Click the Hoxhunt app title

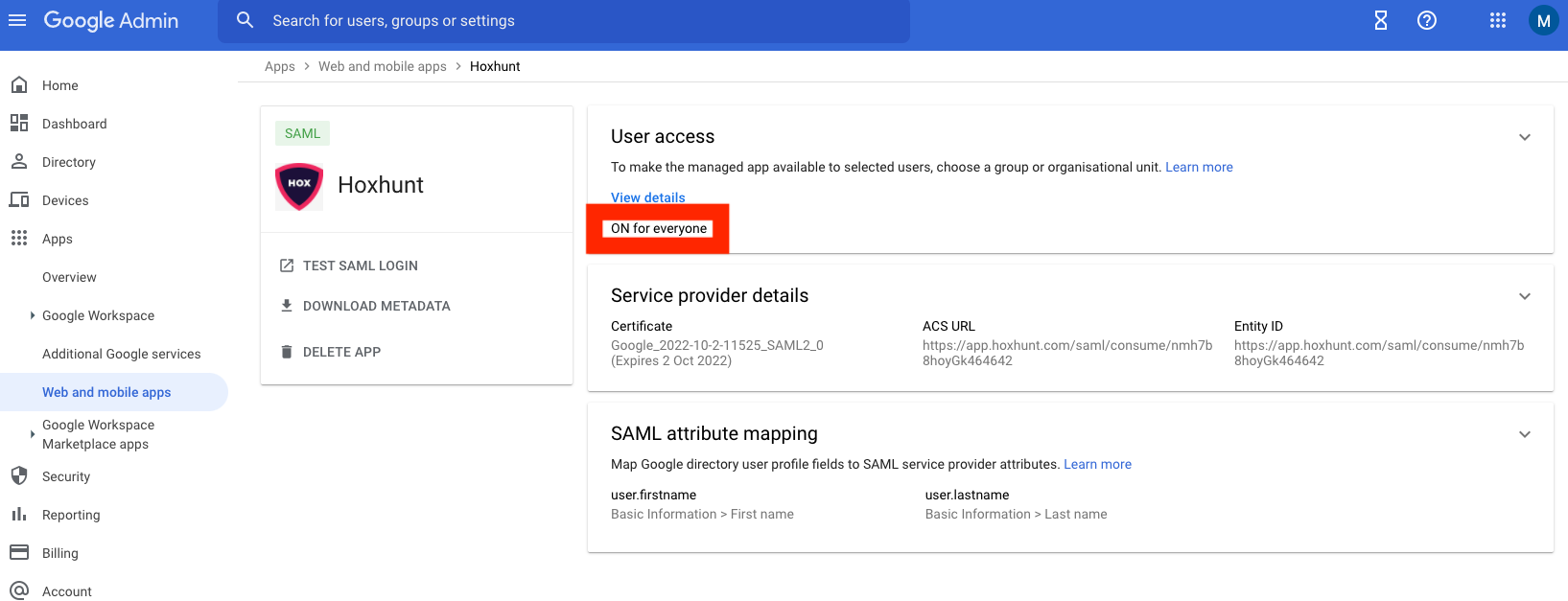(381, 185)
